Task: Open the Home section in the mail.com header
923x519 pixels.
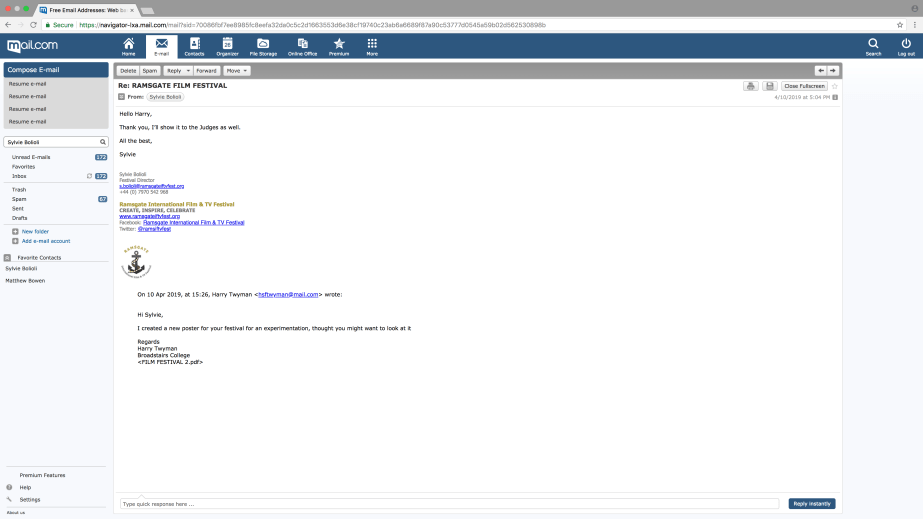Action: (128, 46)
